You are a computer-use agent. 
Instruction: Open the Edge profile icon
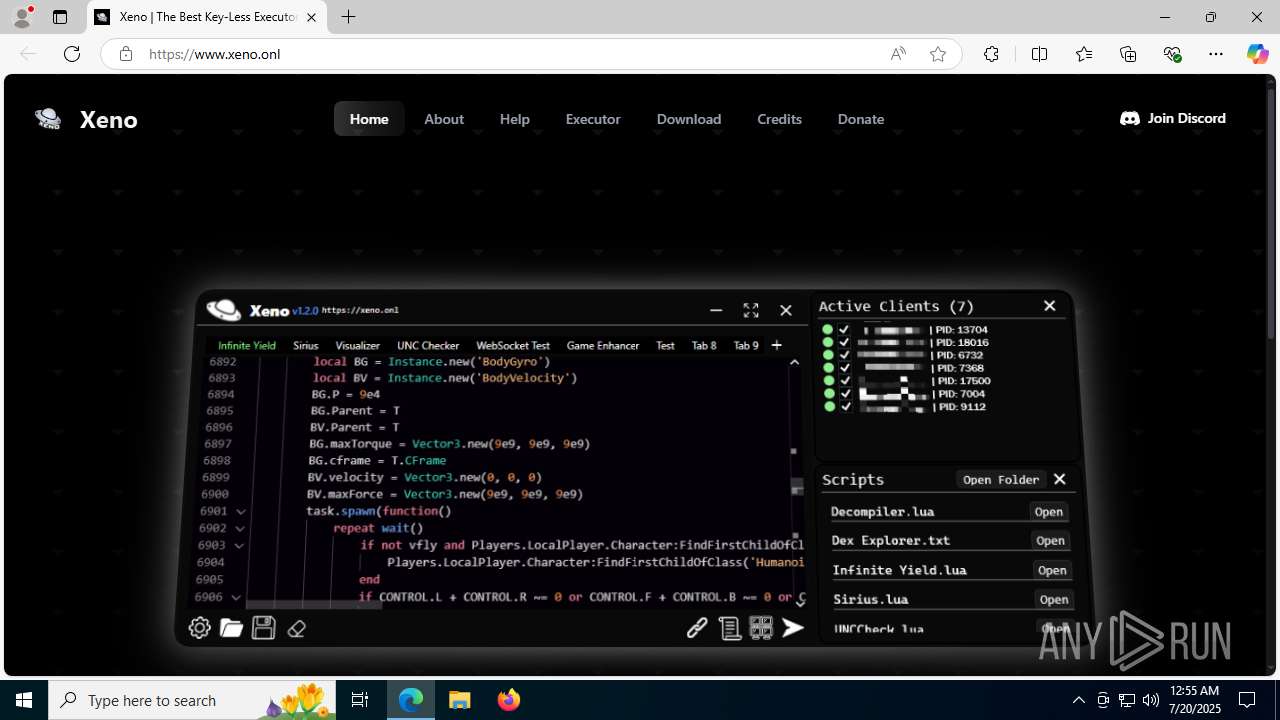pos(22,17)
